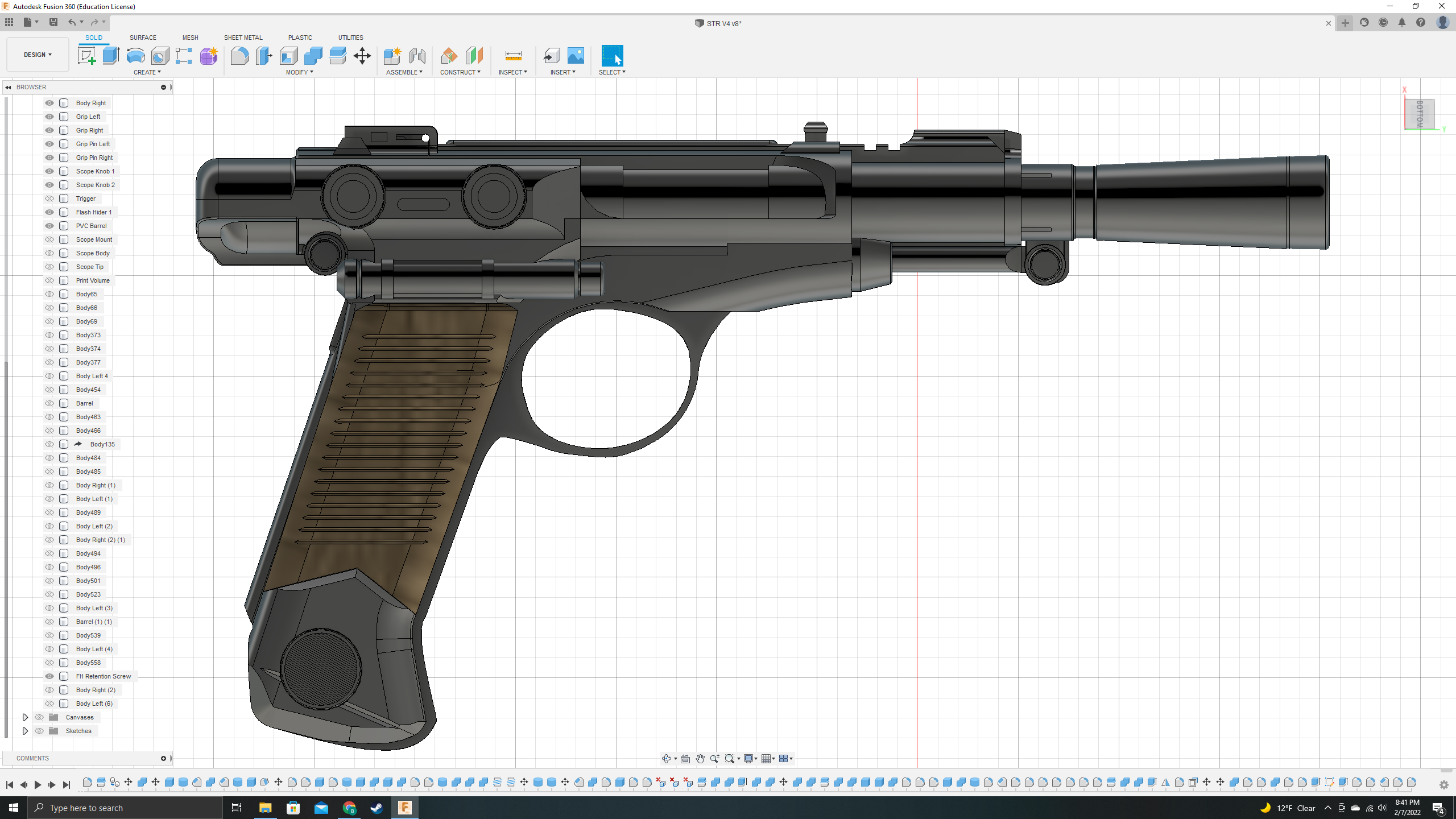Open the Help question mark icon
1456x819 pixels.
(1421, 23)
